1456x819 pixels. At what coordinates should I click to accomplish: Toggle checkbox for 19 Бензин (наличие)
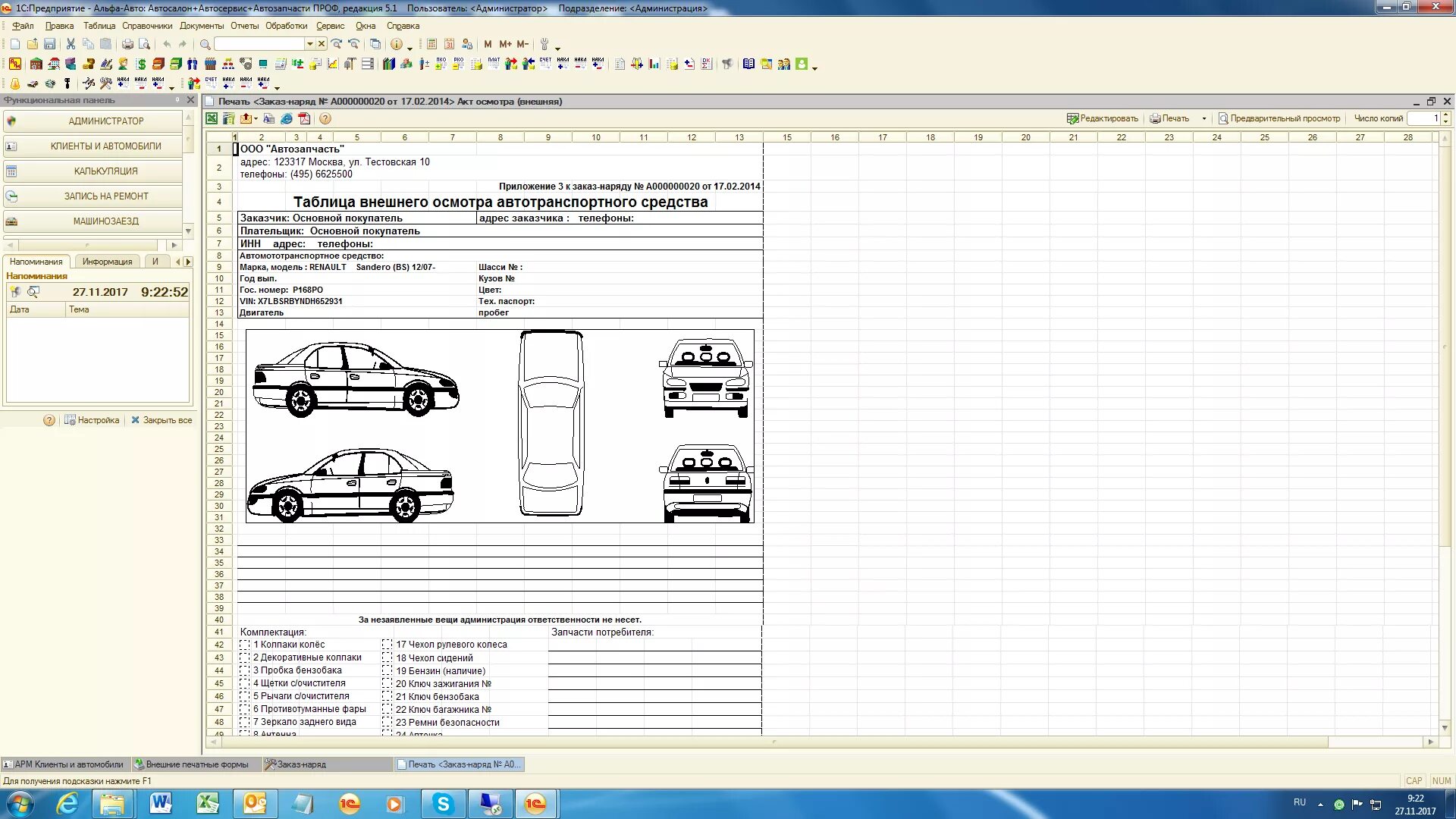[387, 670]
